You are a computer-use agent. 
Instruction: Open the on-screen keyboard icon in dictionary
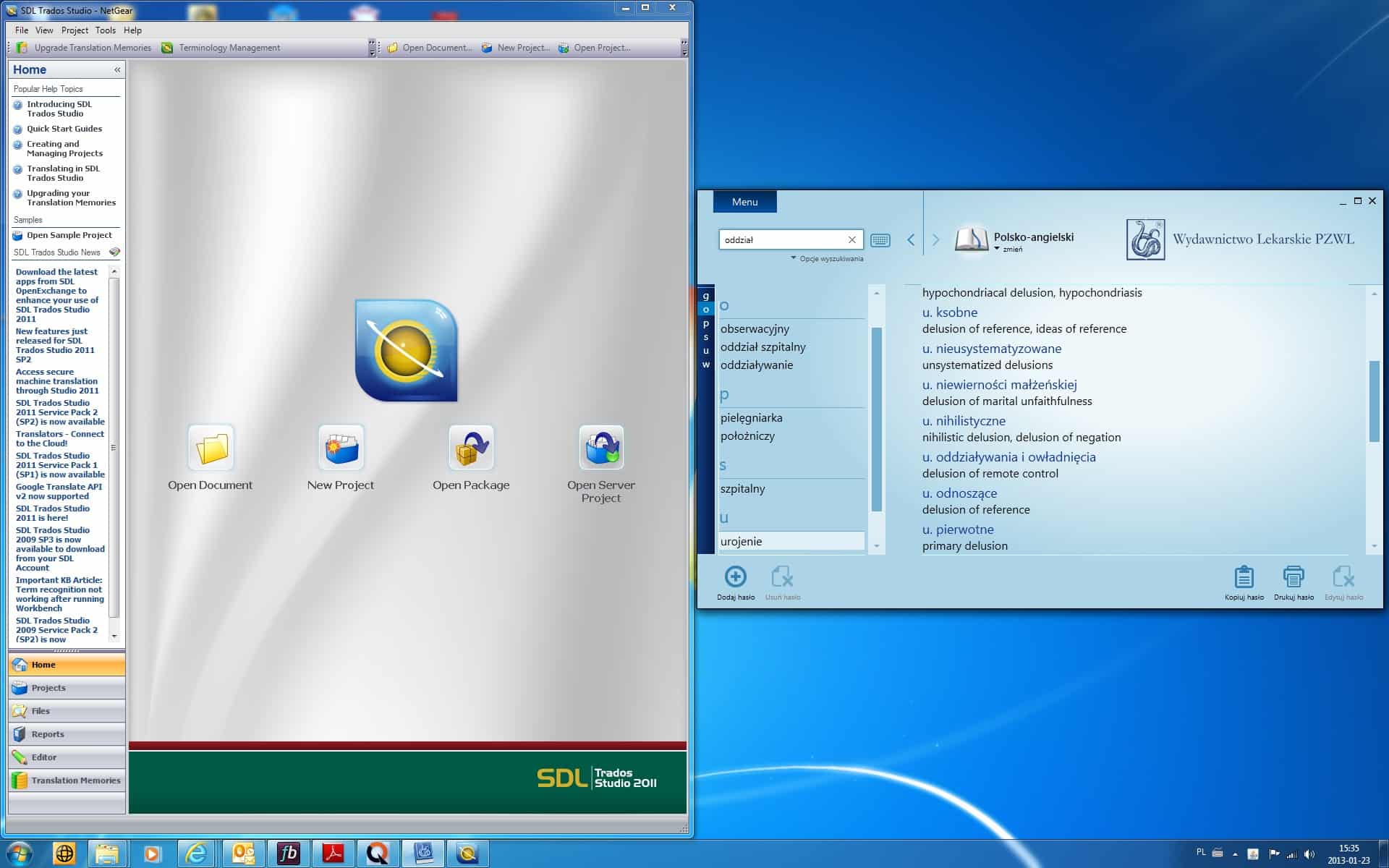tap(880, 240)
